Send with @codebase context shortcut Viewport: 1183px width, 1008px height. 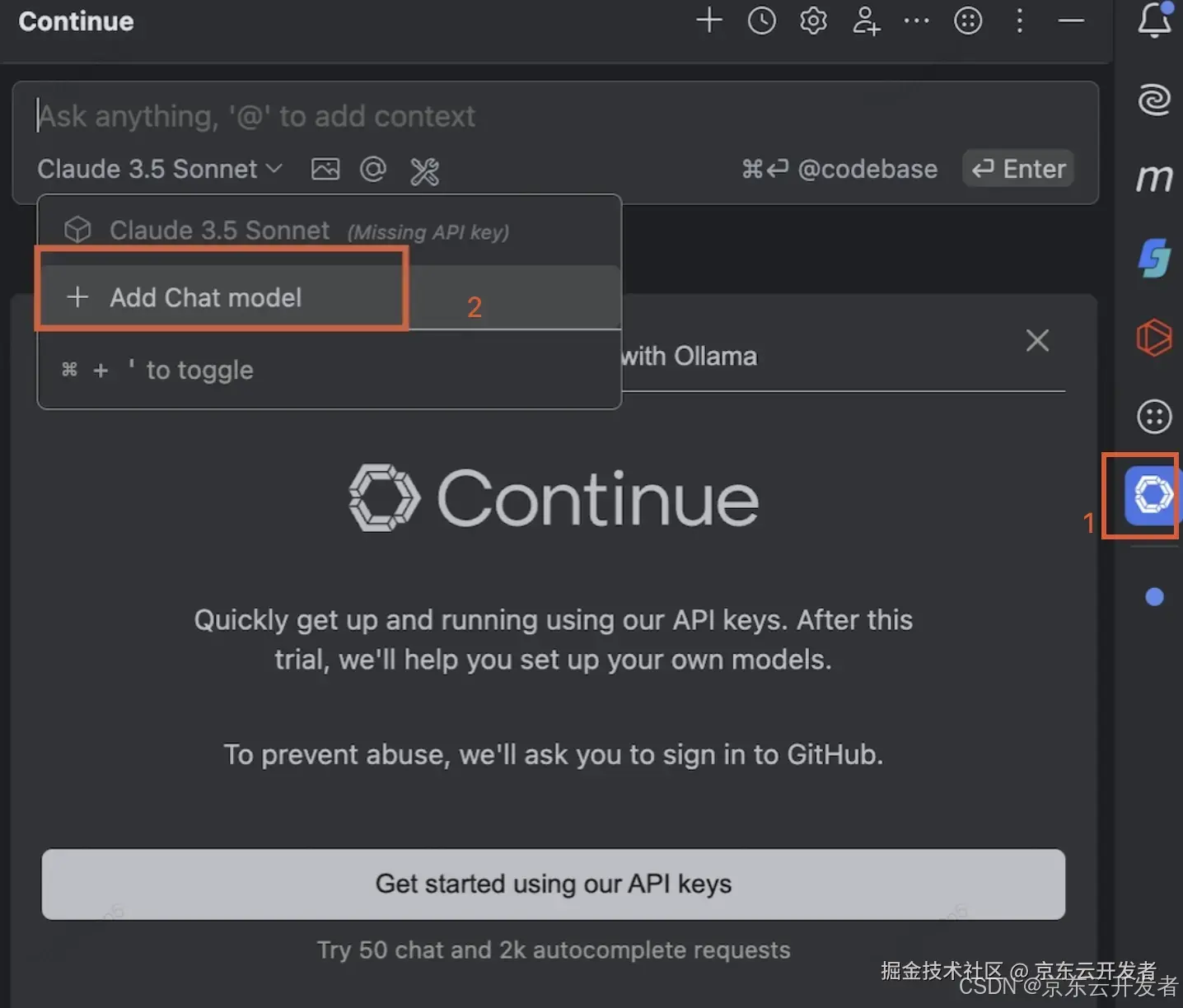coord(839,169)
